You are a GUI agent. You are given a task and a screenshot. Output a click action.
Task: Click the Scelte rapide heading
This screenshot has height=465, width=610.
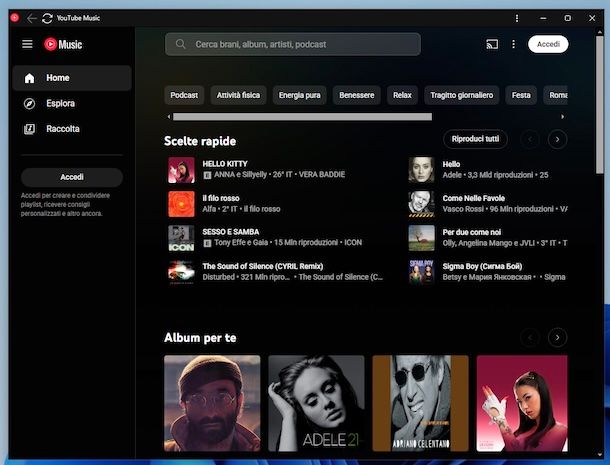(200, 141)
